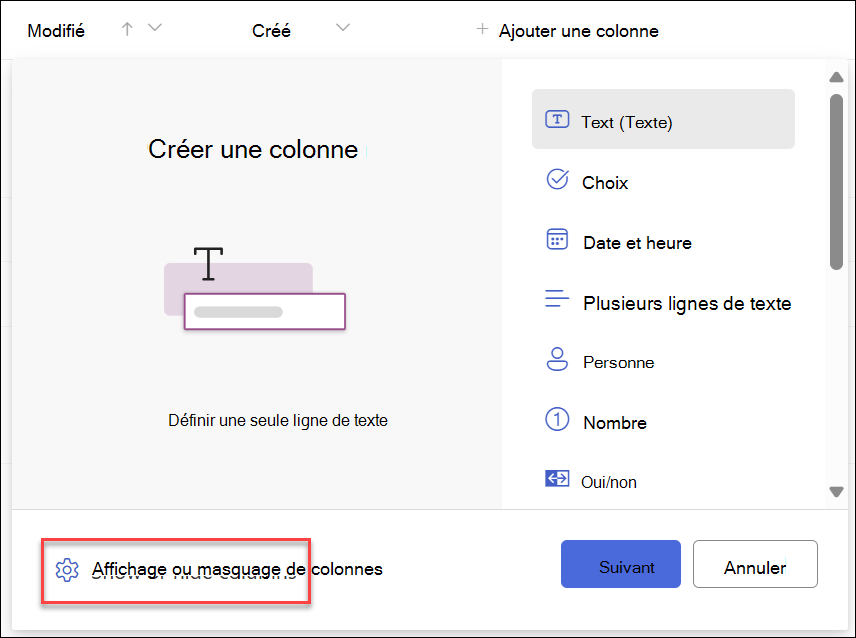Click the Personne person icon
The height and width of the screenshot is (638, 856).
557,359
